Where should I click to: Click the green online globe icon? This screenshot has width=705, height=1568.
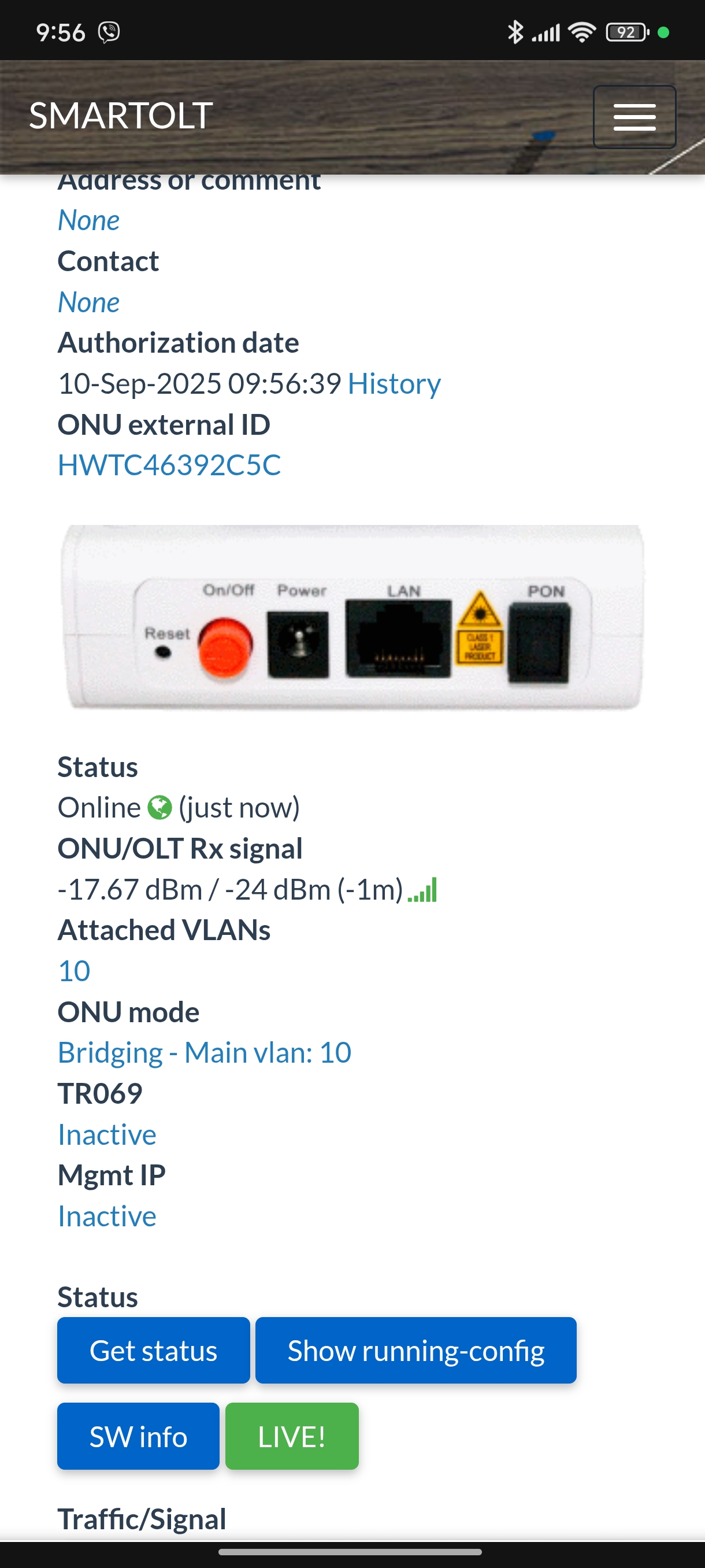pyautogui.click(x=160, y=808)
